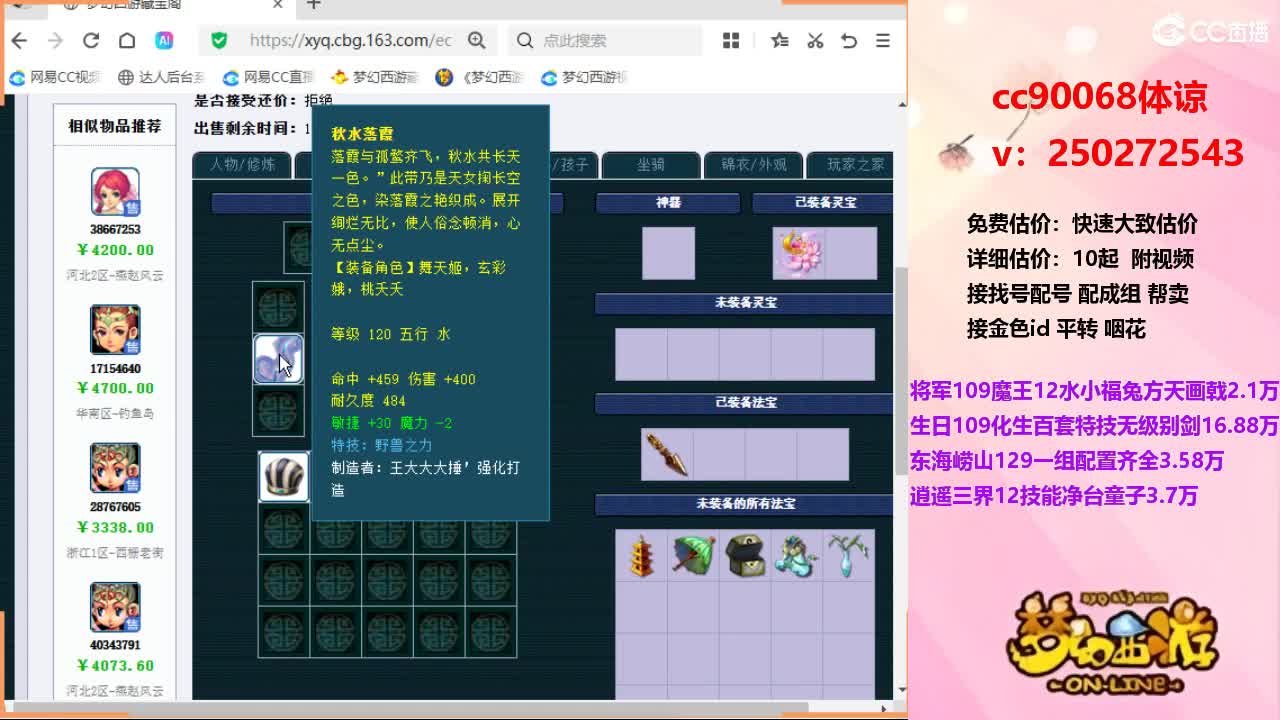Select the green umbrella 法宝 icon
Screen dimensions: 1280x720
pyautogui.click(x=693, y=555)
